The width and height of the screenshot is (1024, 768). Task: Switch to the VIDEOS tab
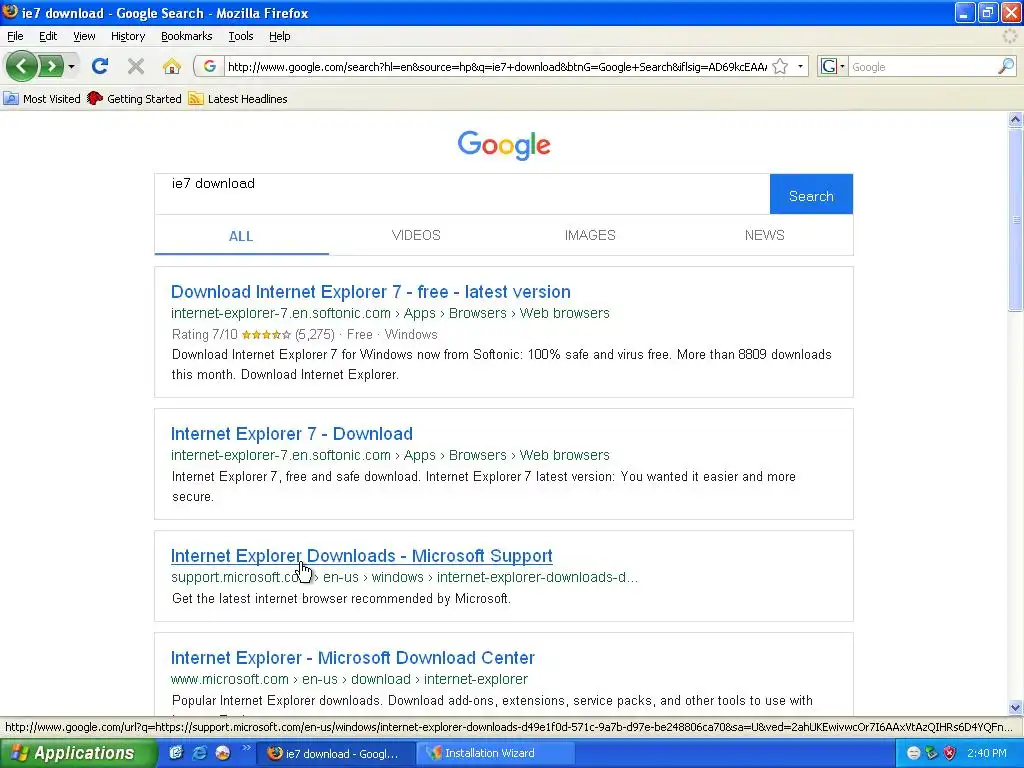tap(416, 235)
